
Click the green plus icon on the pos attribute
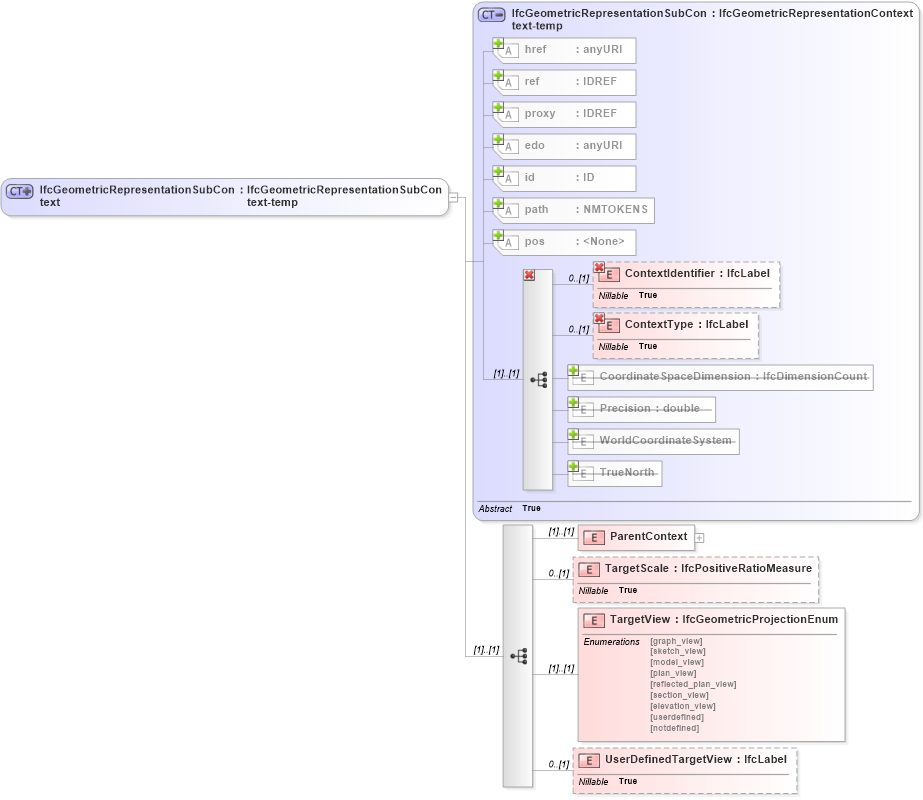coord(496,237)
